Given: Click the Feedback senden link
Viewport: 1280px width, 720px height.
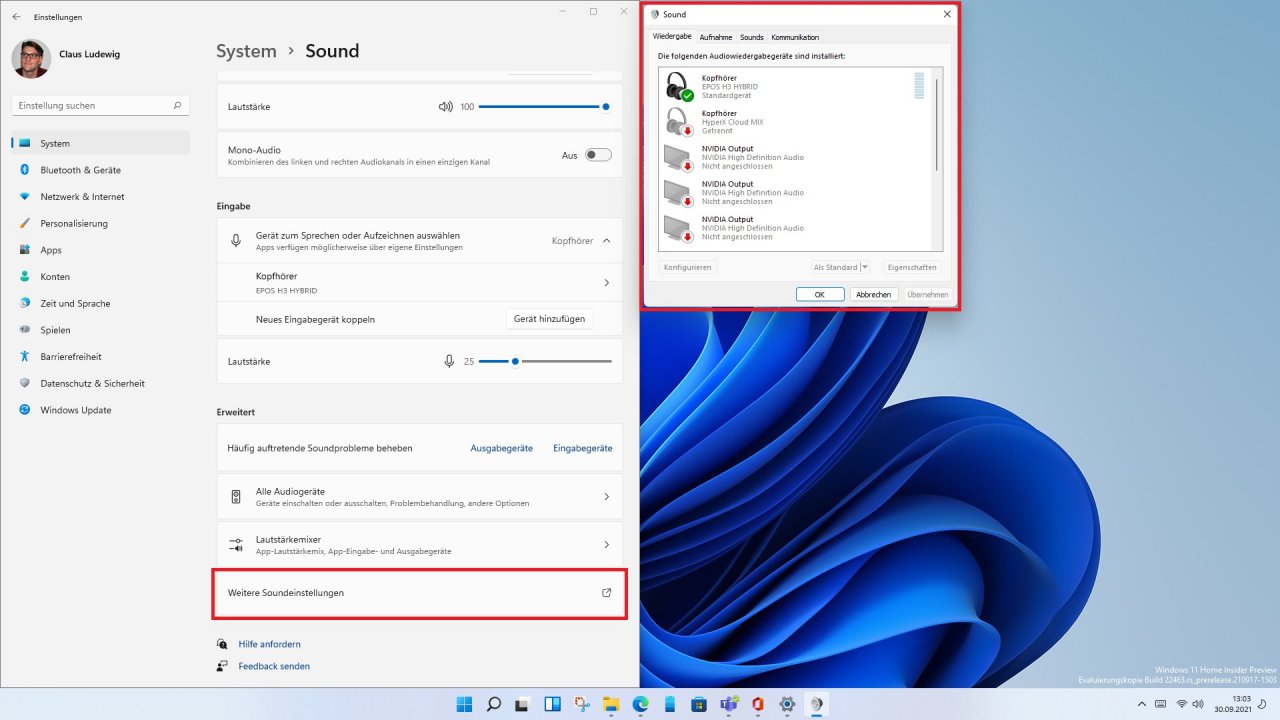Looking at the screenshot, I should pyautogui.click(x=274, y=666).
